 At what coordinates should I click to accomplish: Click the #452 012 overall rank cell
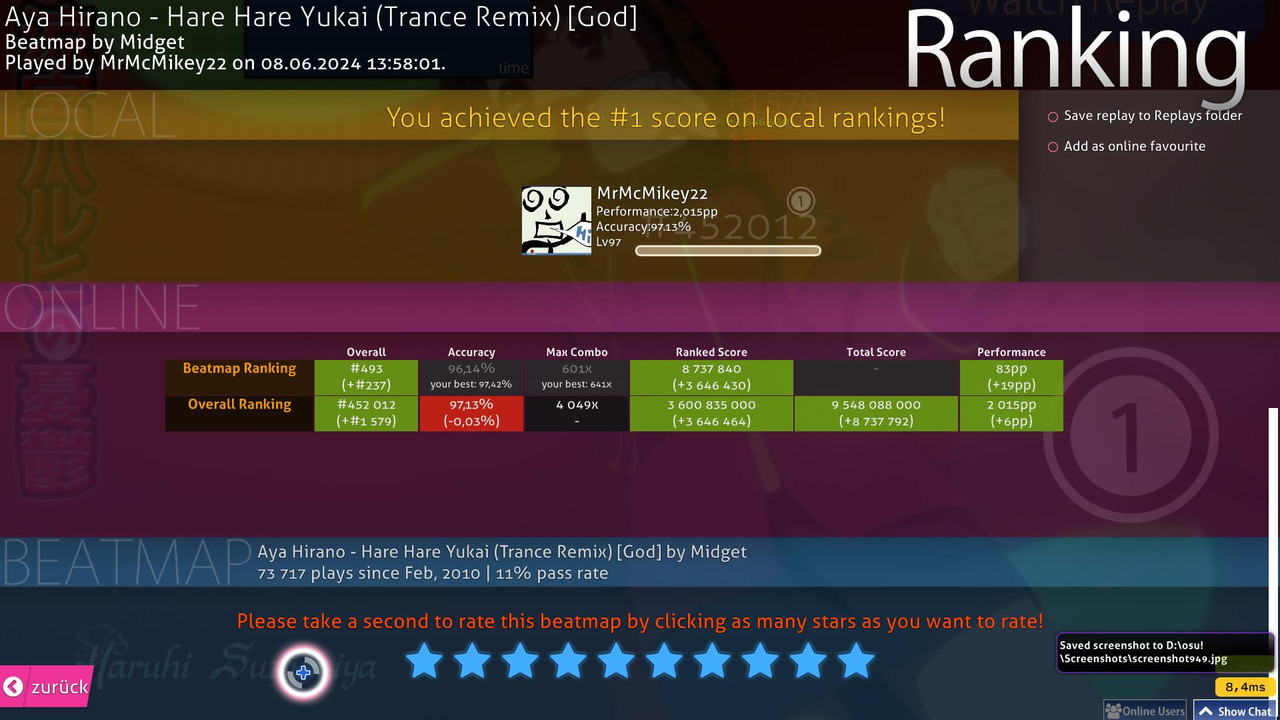366,413
